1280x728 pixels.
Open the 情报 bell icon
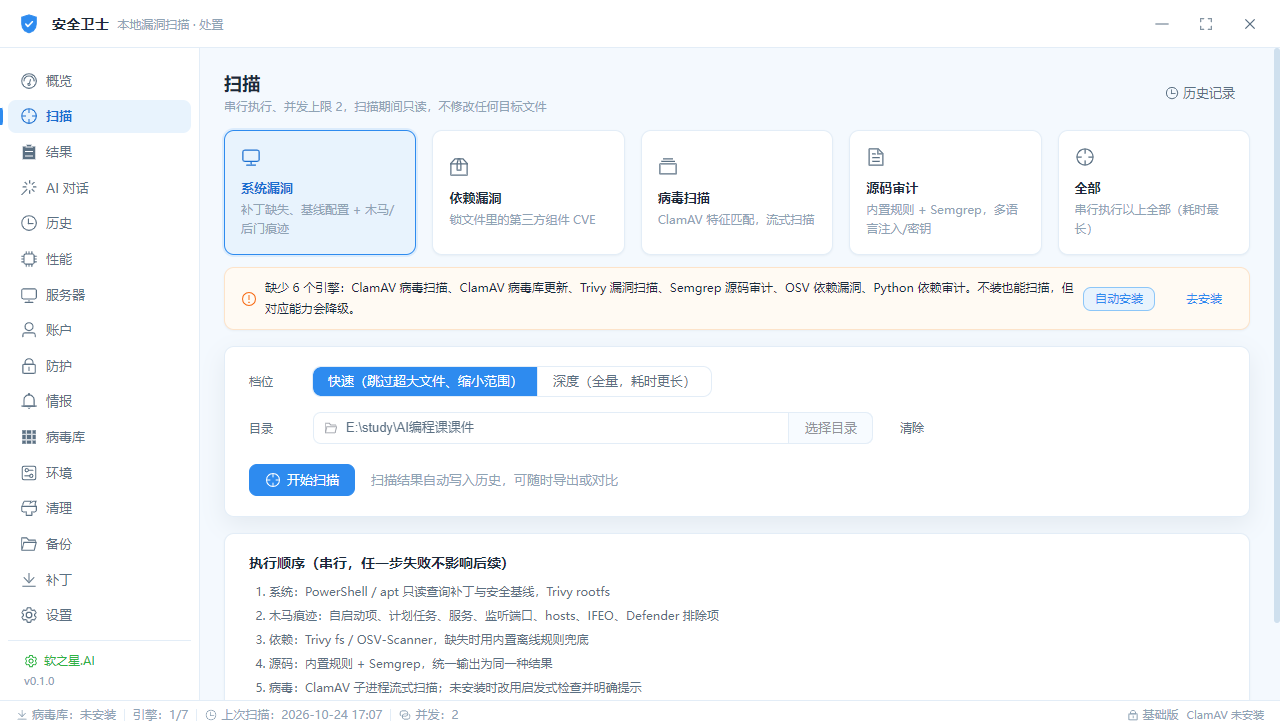coord(29,401)
